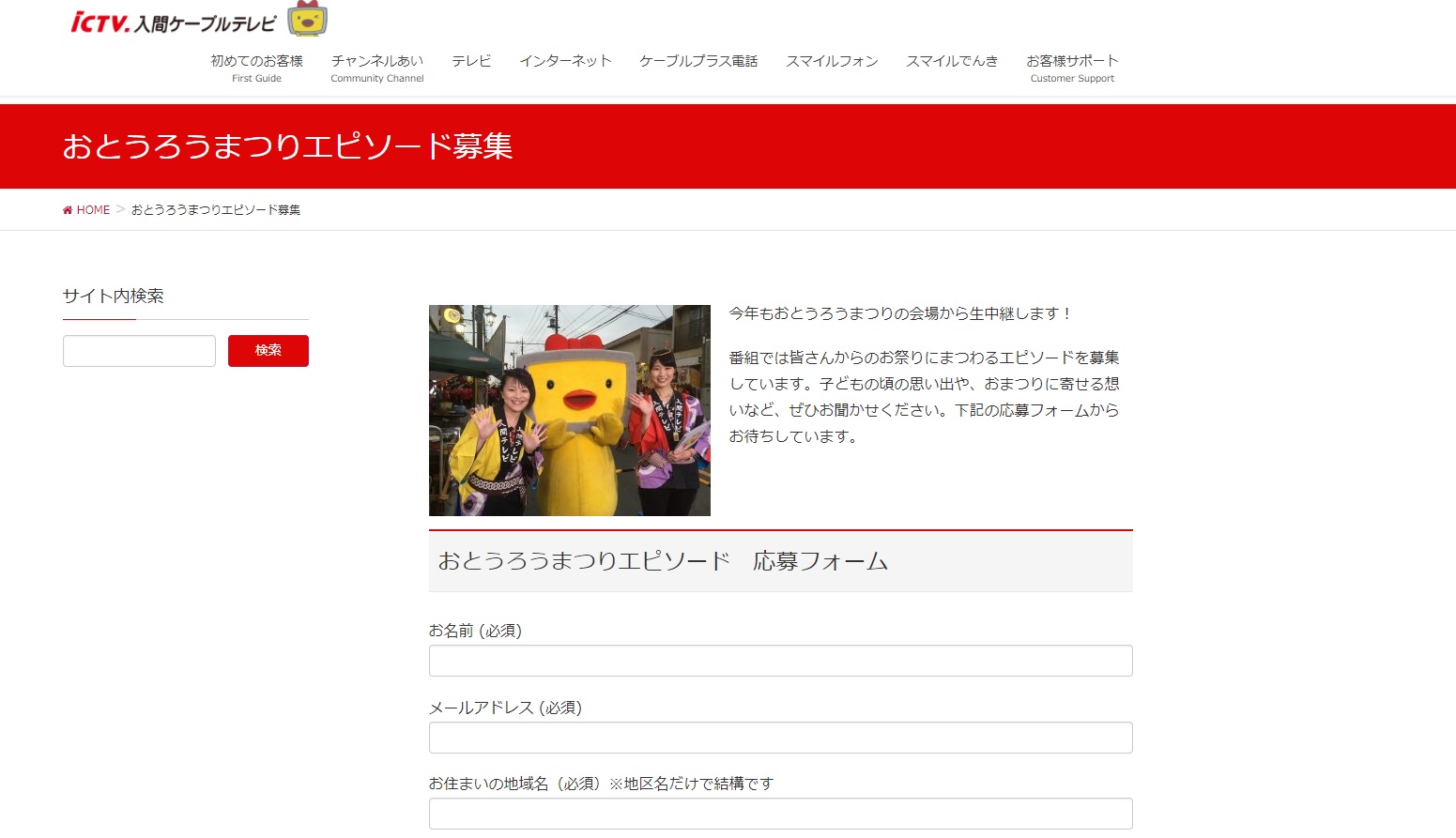Click the お名前 name input field
Image resolution: width=1456 pixels, height=838 pixels.
pos(780,661)
